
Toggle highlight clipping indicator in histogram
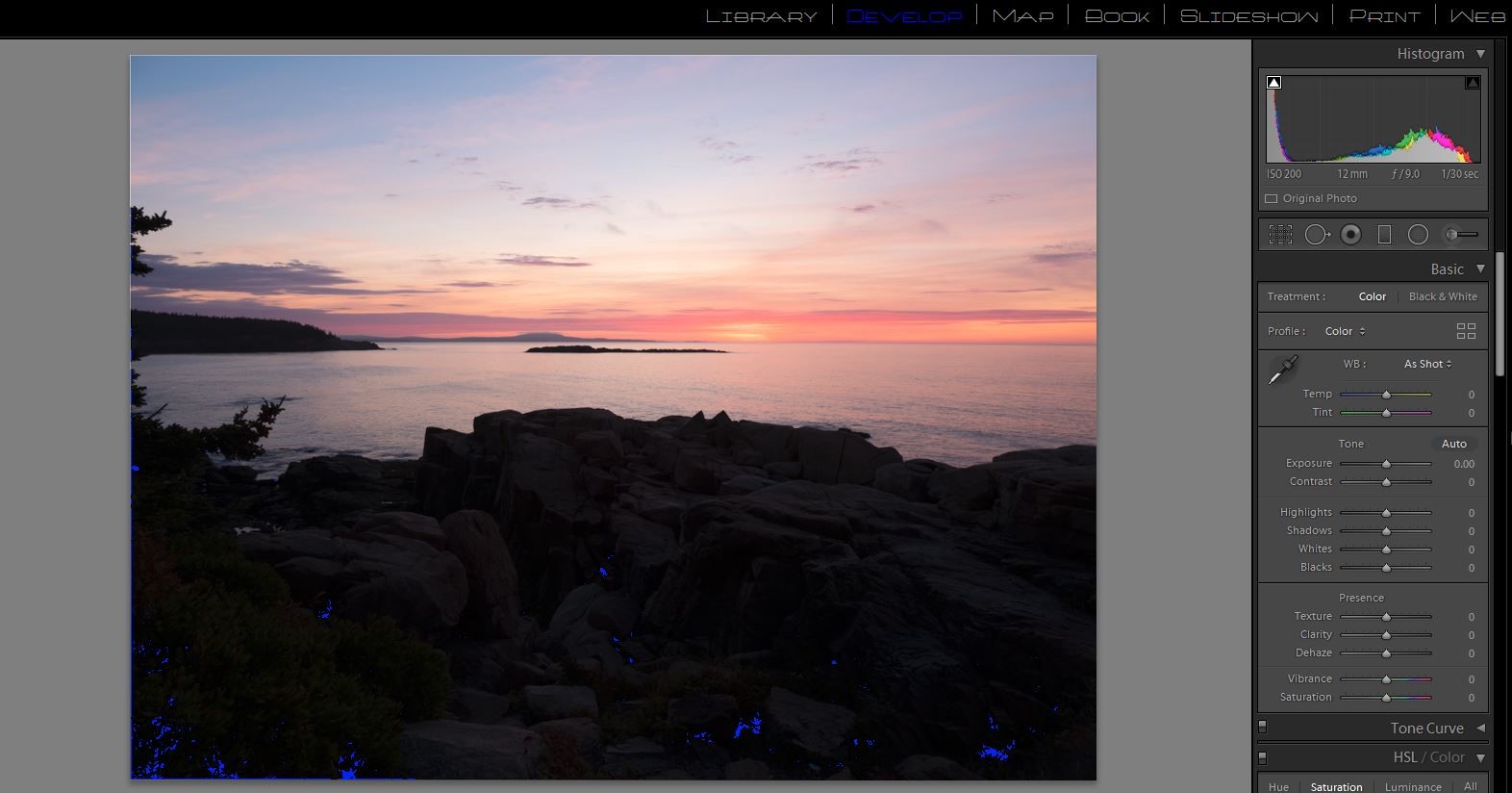1472,83
